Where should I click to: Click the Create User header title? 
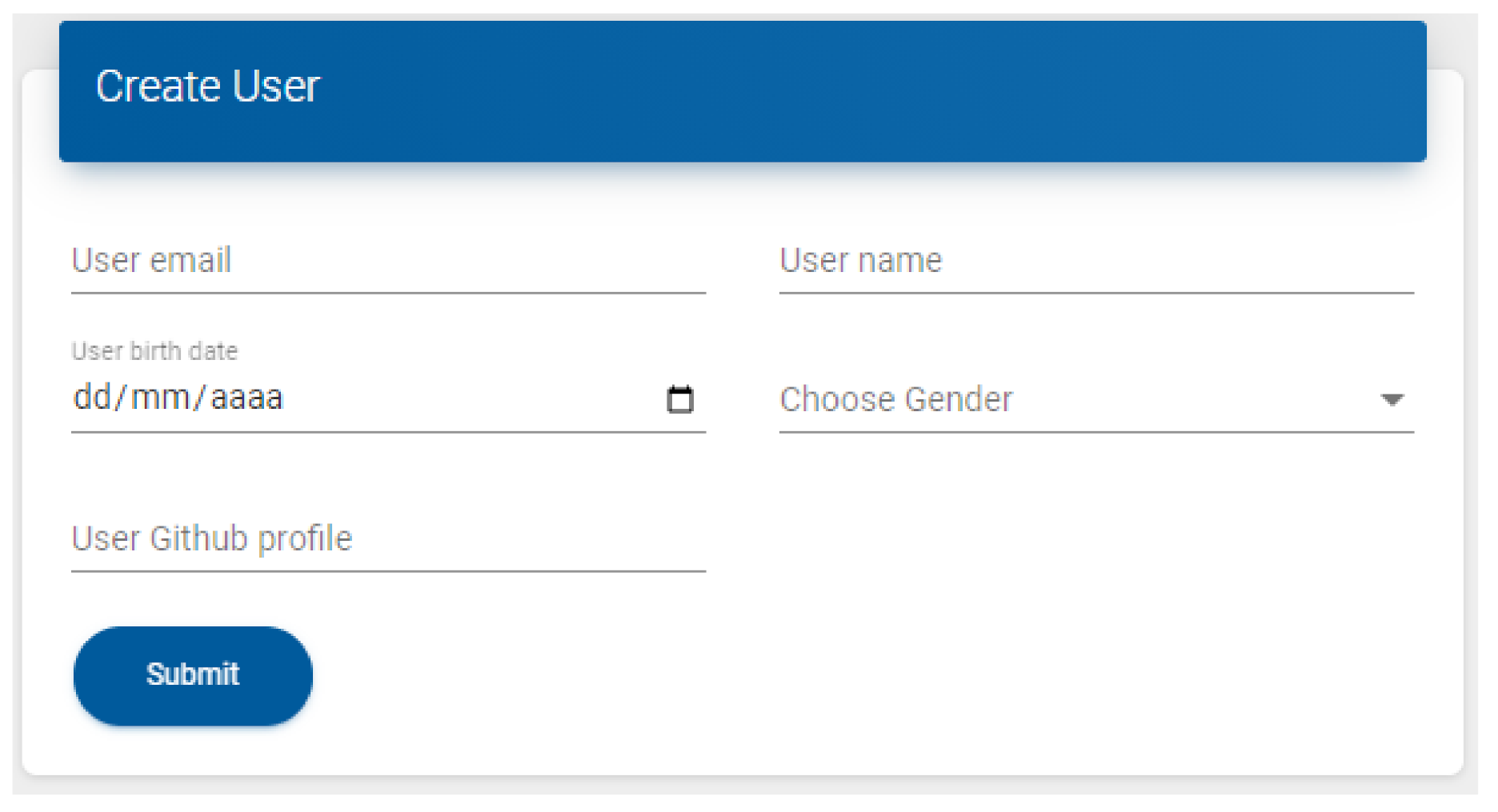tap(207, 86)
